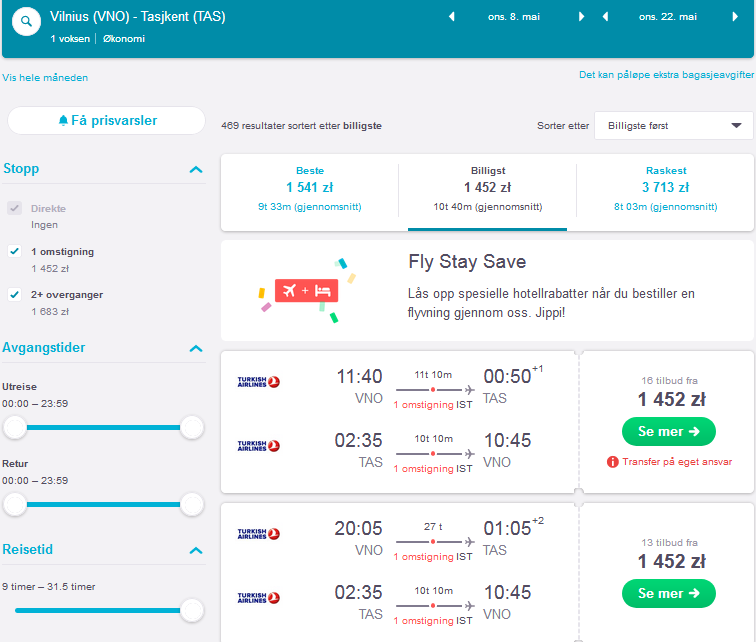756x642 pixels.
Task: Collapse the Stopp filter section
Action: tap(196, 170)
